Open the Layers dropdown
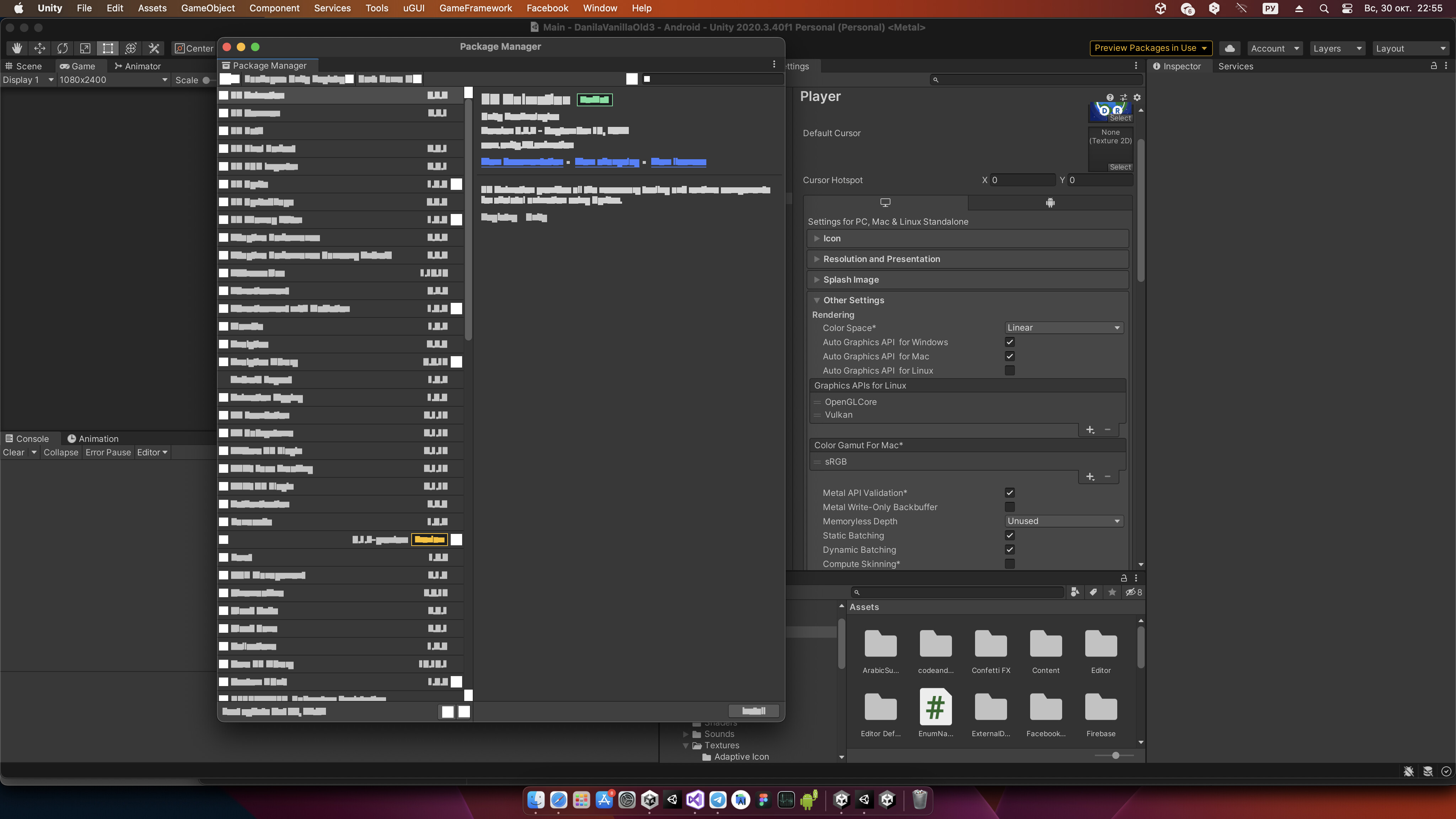Screen dimensions: 1456x819 point(1337,49)
